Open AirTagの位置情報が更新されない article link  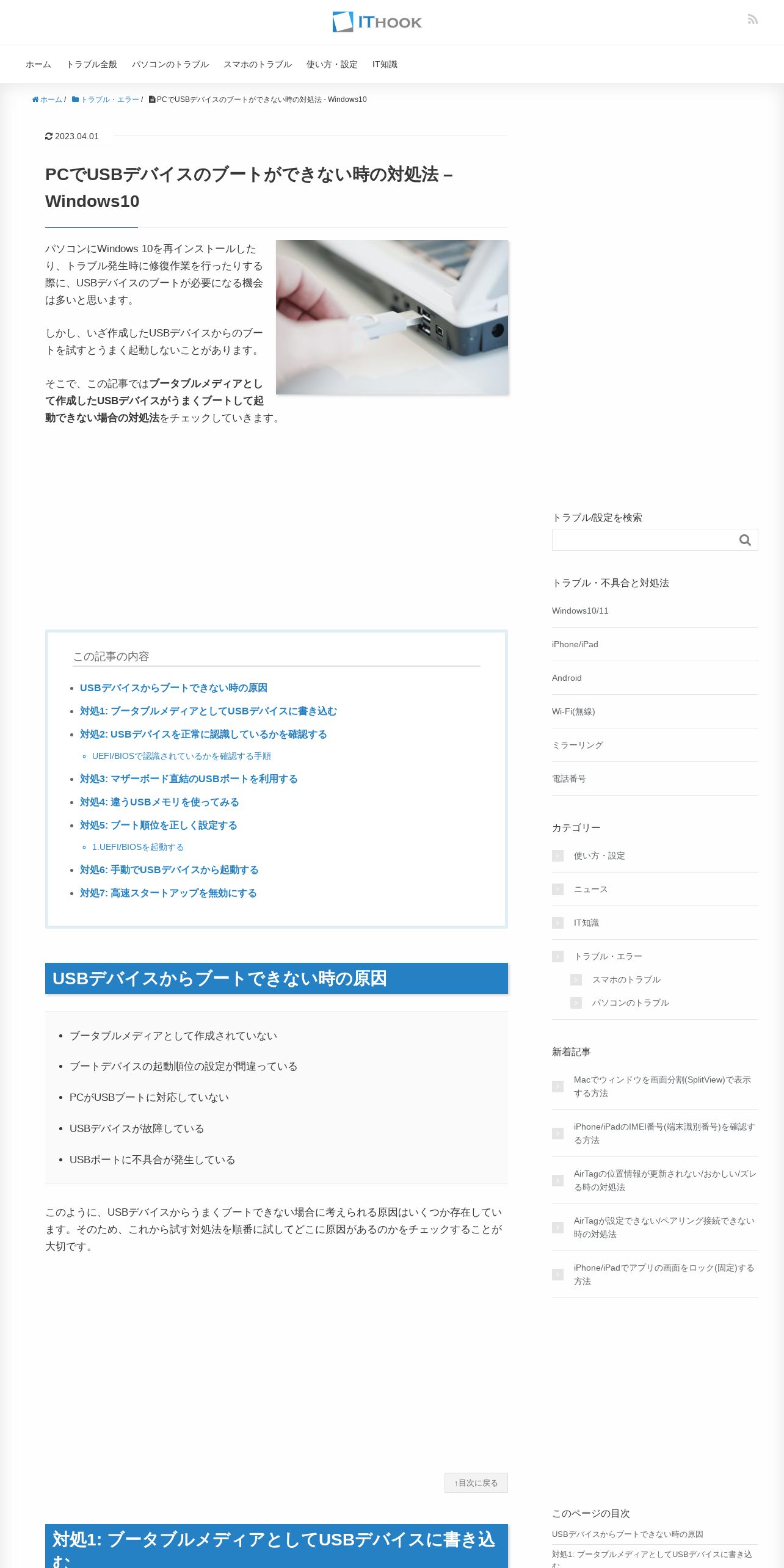pyautogui.click(x=665, y=1181)
